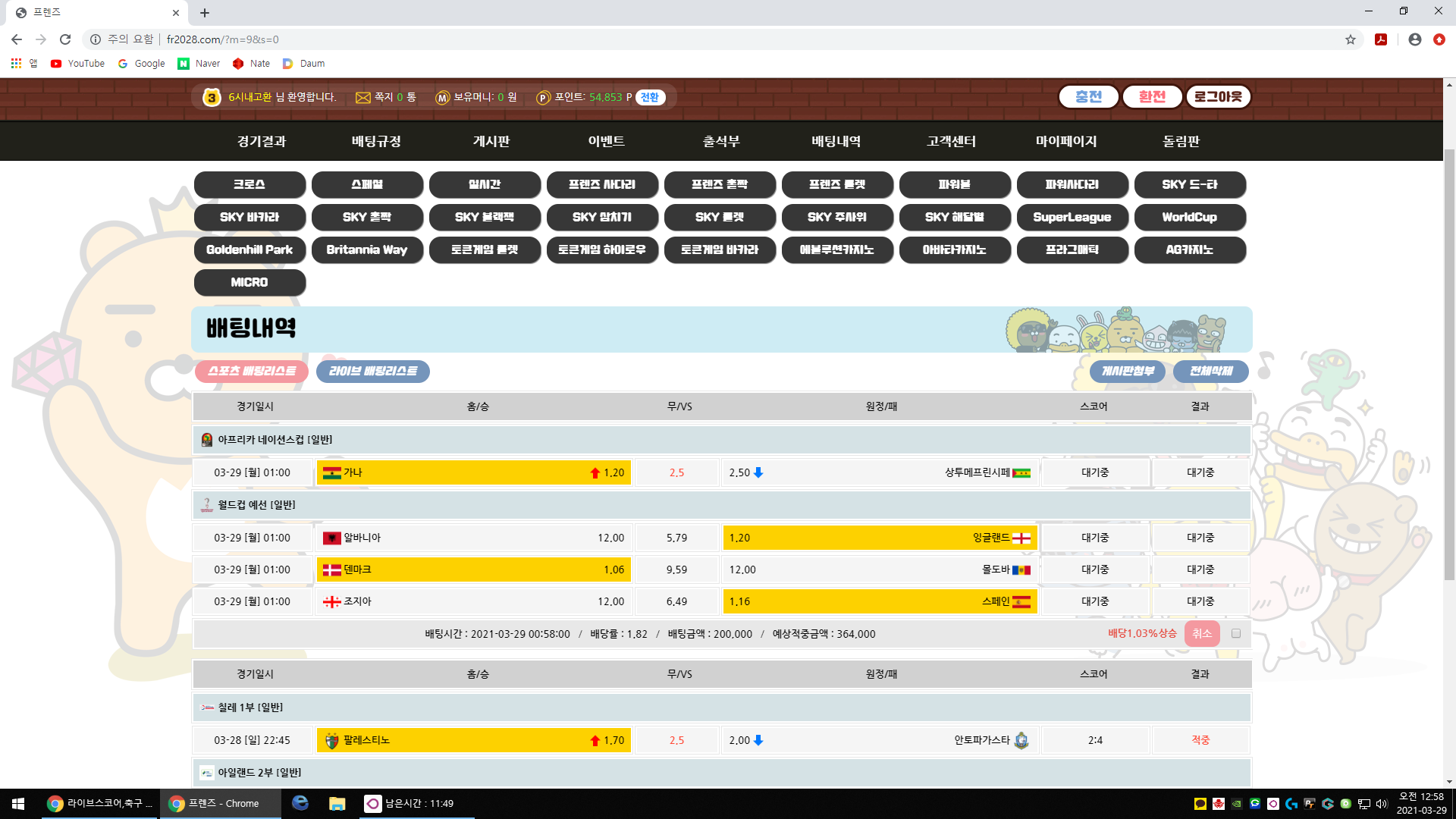Open File Explorer from the taskbar
This screenshot has width=1456, height=819.
click(337, 803)
